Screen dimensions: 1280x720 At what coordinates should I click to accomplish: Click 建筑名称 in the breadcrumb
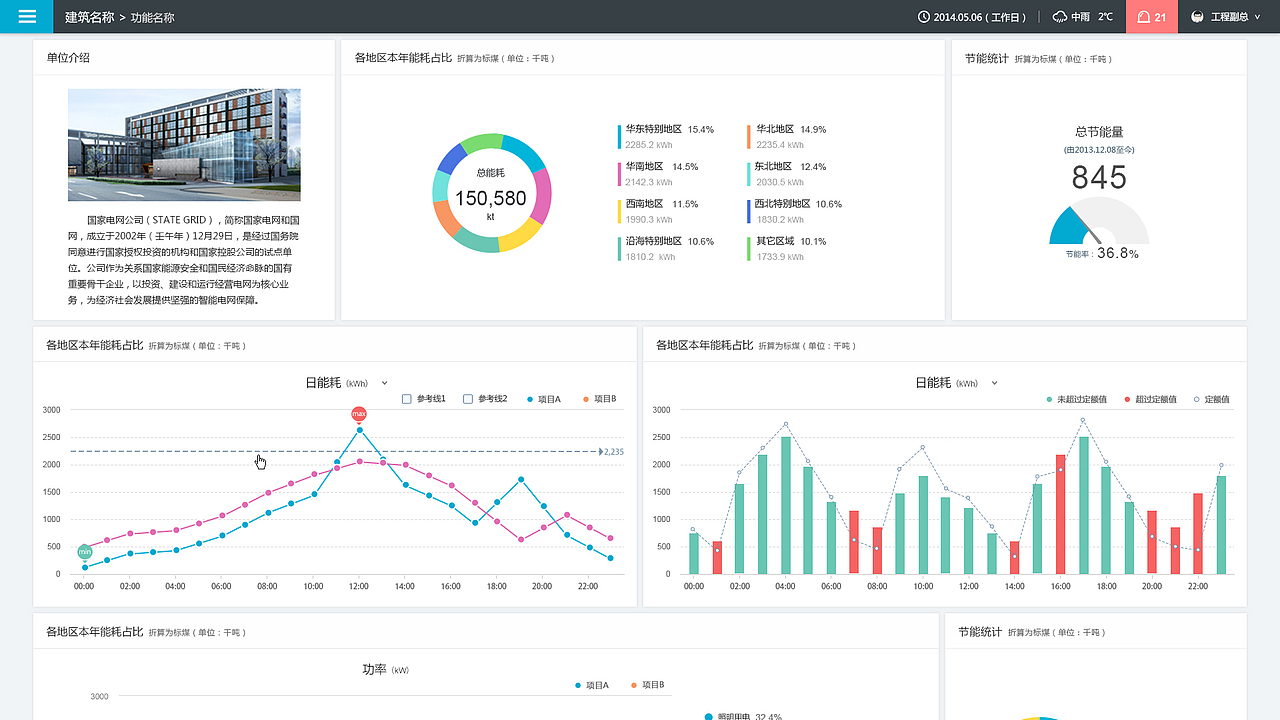[x=89, y=17]
